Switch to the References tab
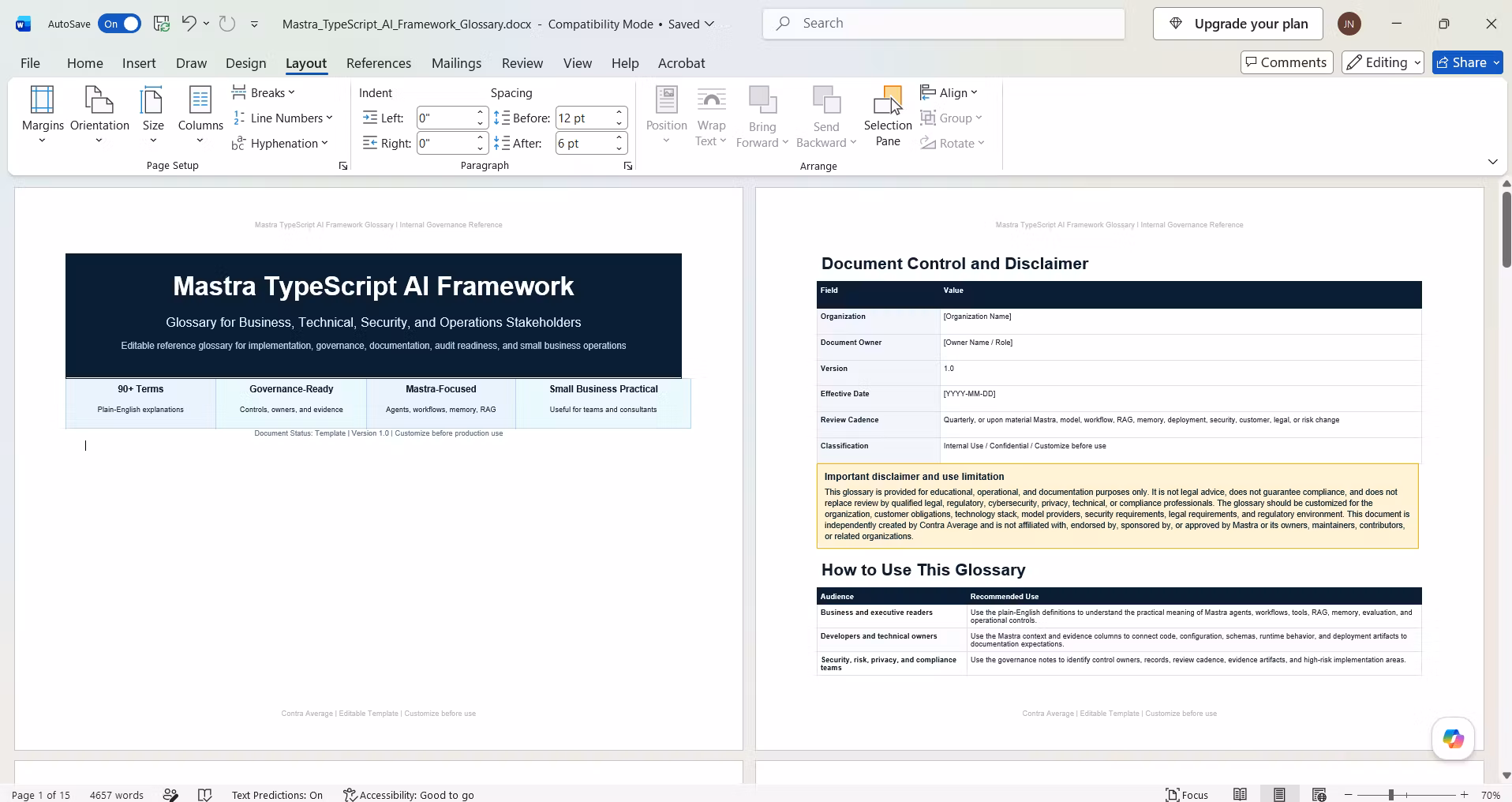 point(379,63)
